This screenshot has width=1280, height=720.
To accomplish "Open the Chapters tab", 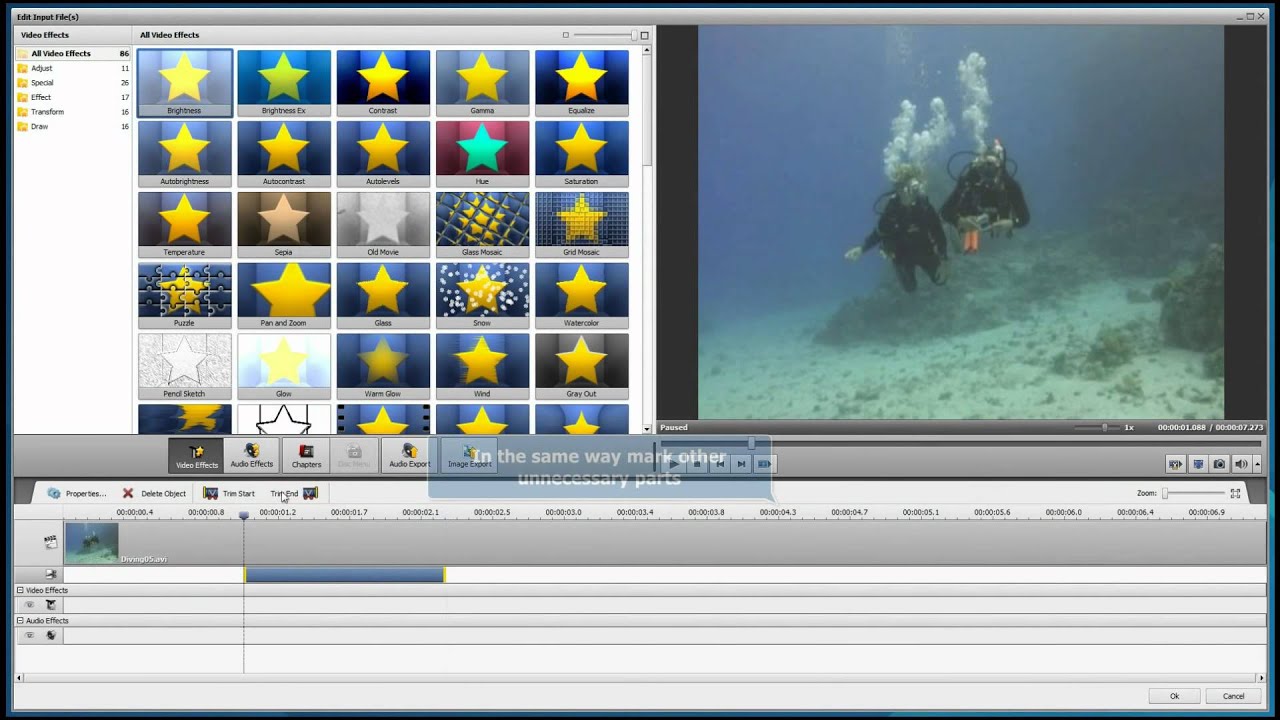I will (306, 456).
